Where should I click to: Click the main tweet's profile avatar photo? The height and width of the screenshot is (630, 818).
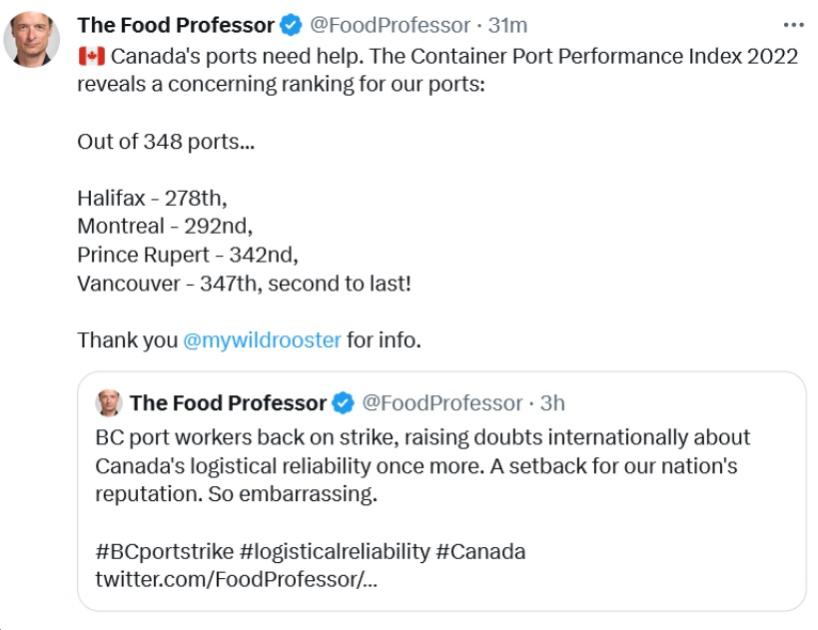pos(32,40)
